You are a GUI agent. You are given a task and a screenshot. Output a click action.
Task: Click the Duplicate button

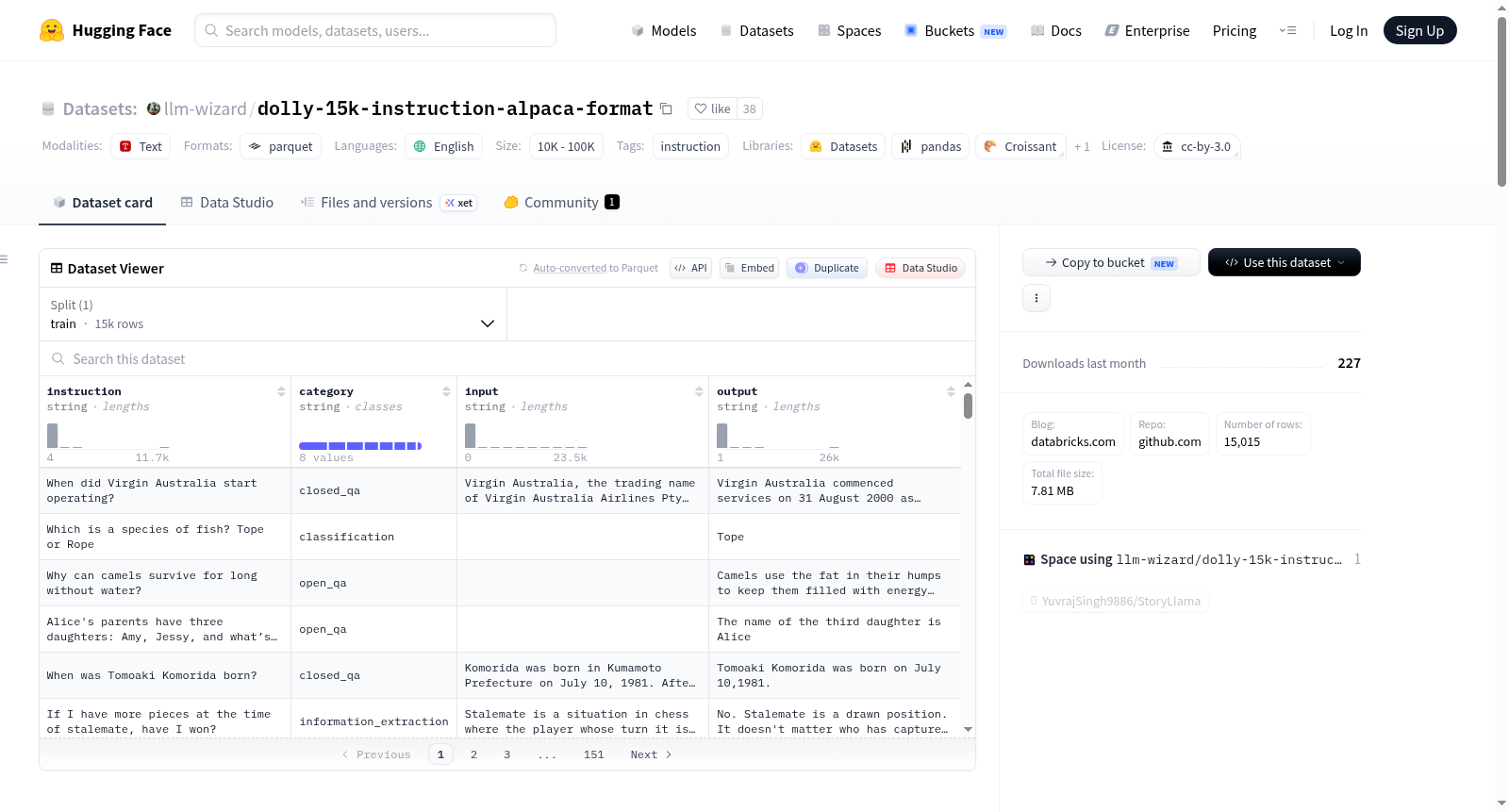pos(826,268)
